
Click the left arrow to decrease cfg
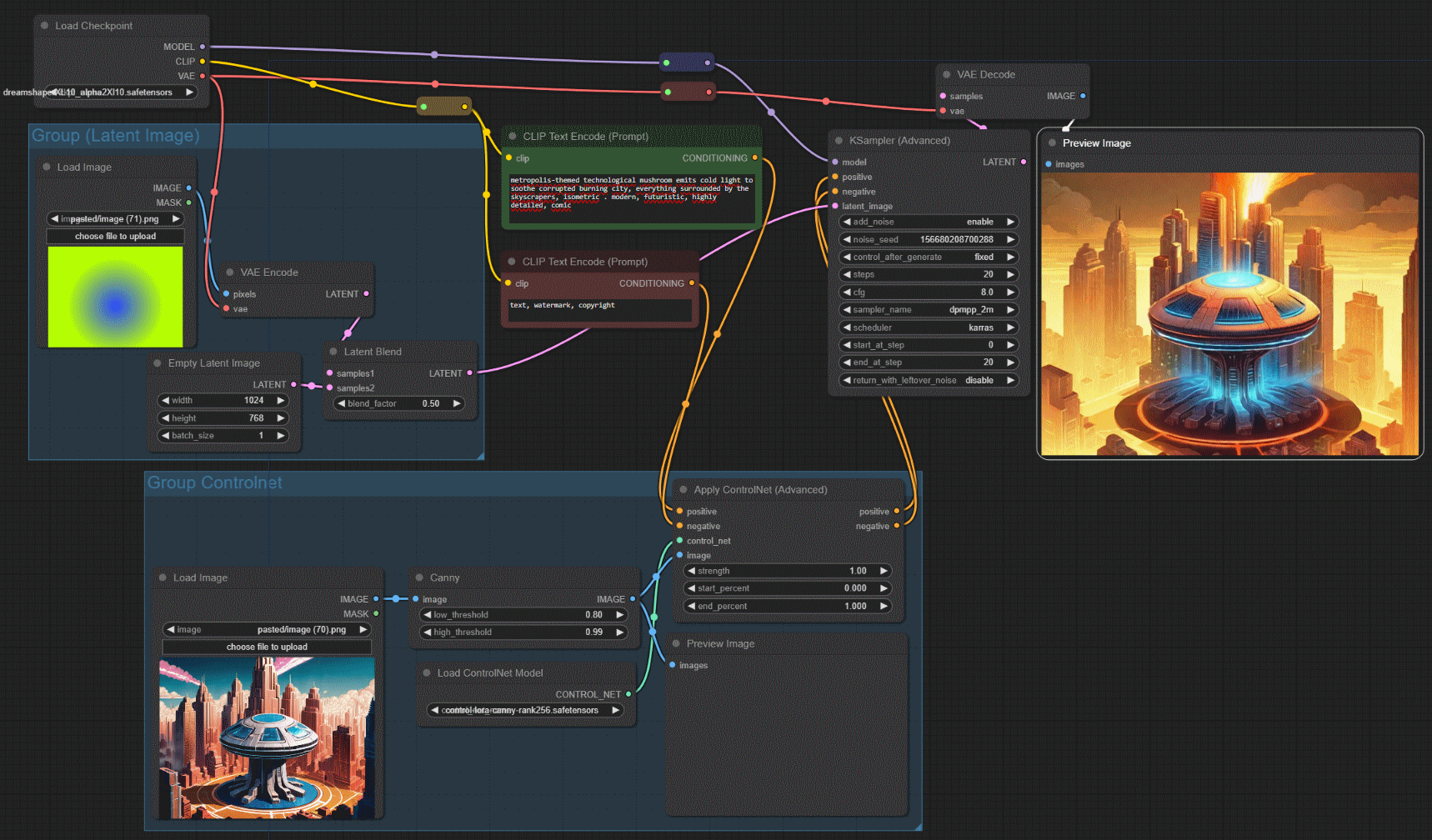847,292
